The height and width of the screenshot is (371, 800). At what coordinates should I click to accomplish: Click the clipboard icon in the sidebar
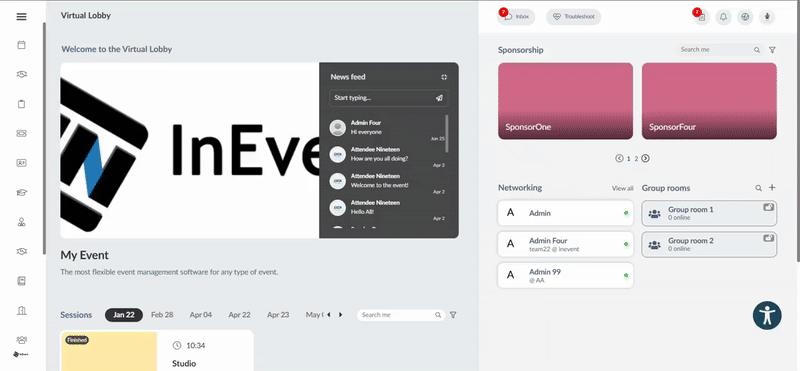tap(21, 104)
